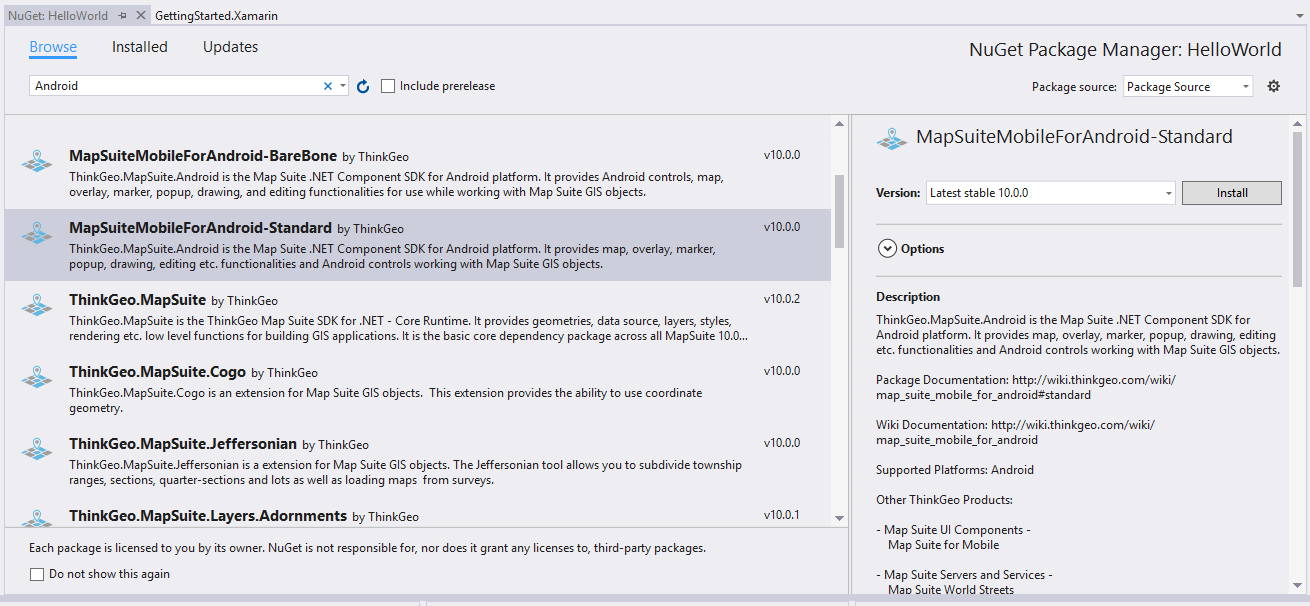This screenshot has height=606, width=1310.
Task: Clear the Android search text
Action: (327, 86)
